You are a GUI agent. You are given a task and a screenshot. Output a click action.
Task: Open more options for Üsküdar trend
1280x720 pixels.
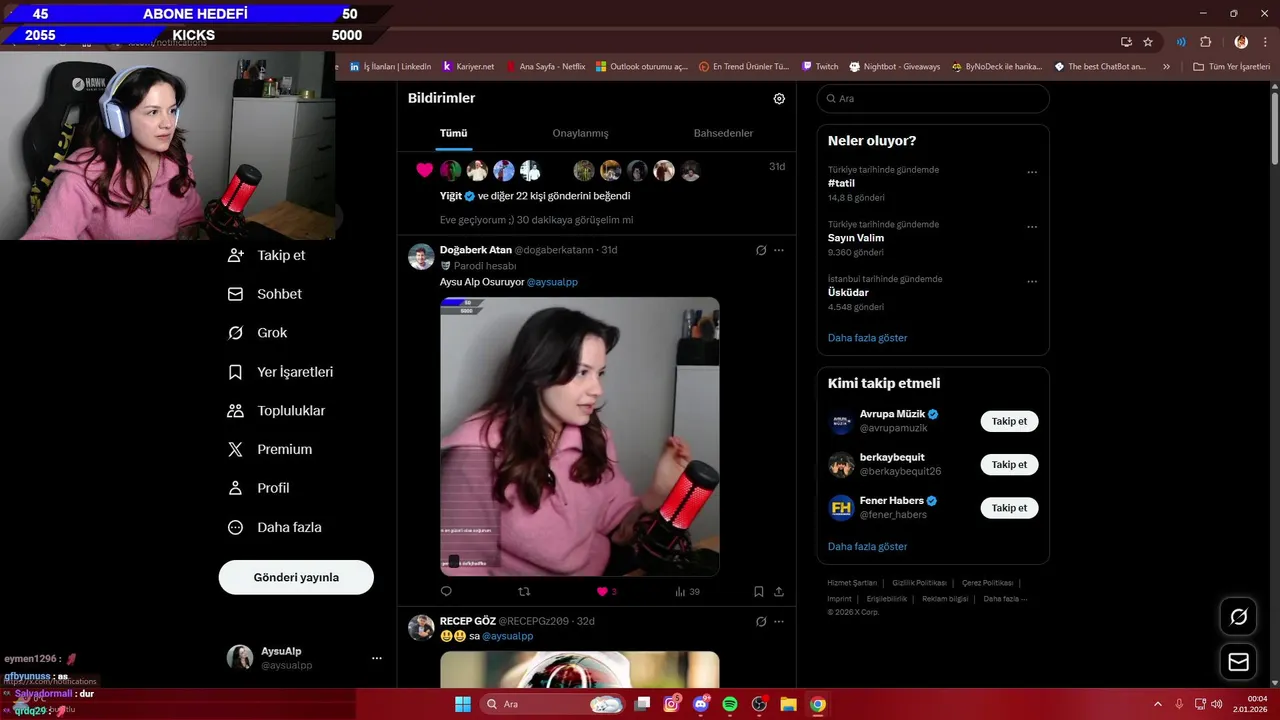[x=1032, y=282]
